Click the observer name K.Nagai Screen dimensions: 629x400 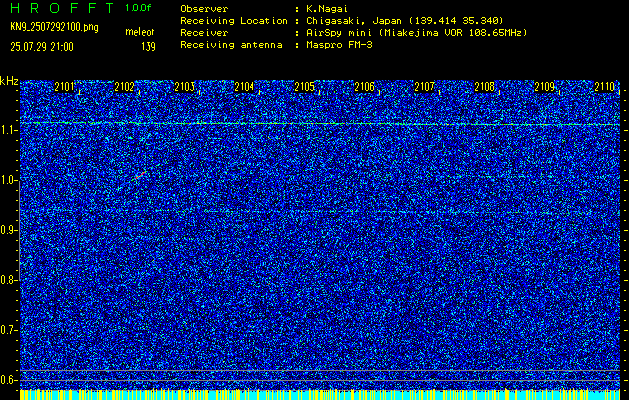click(325, 9)
